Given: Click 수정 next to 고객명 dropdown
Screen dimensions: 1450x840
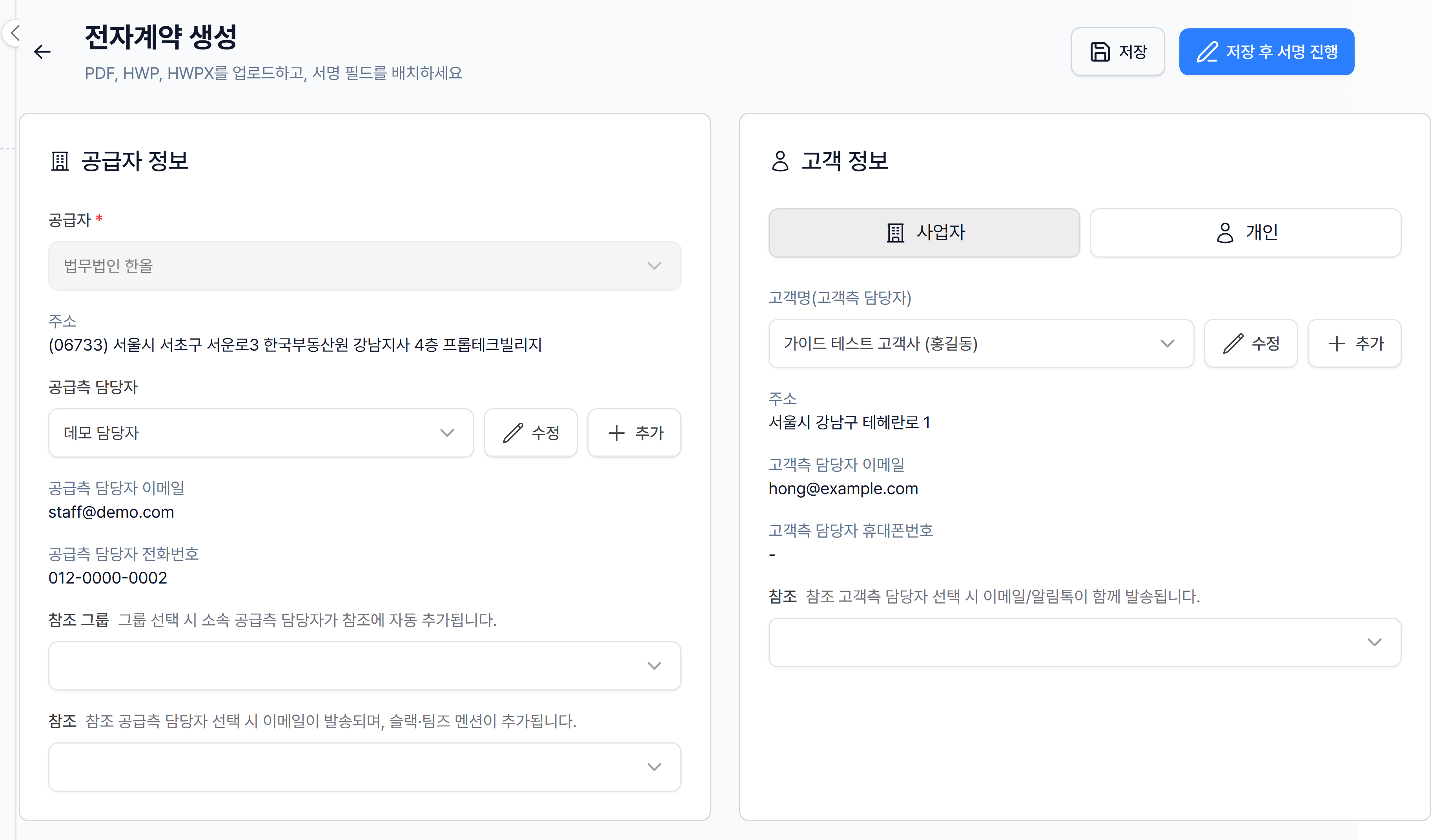Looking at the screenshot, I should (x=1251, y=344).
